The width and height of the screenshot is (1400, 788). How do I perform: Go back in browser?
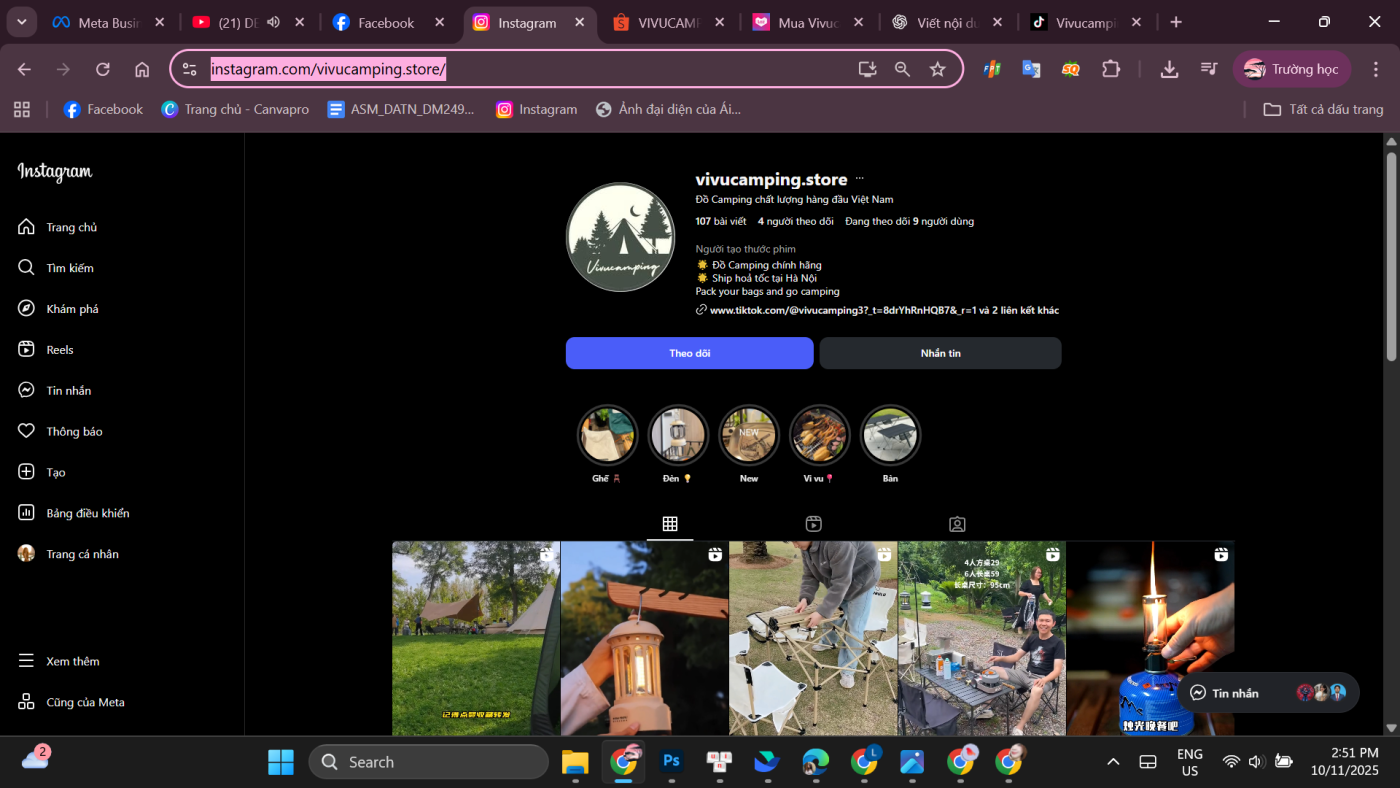pyautogui.click(x=24, y=69)
